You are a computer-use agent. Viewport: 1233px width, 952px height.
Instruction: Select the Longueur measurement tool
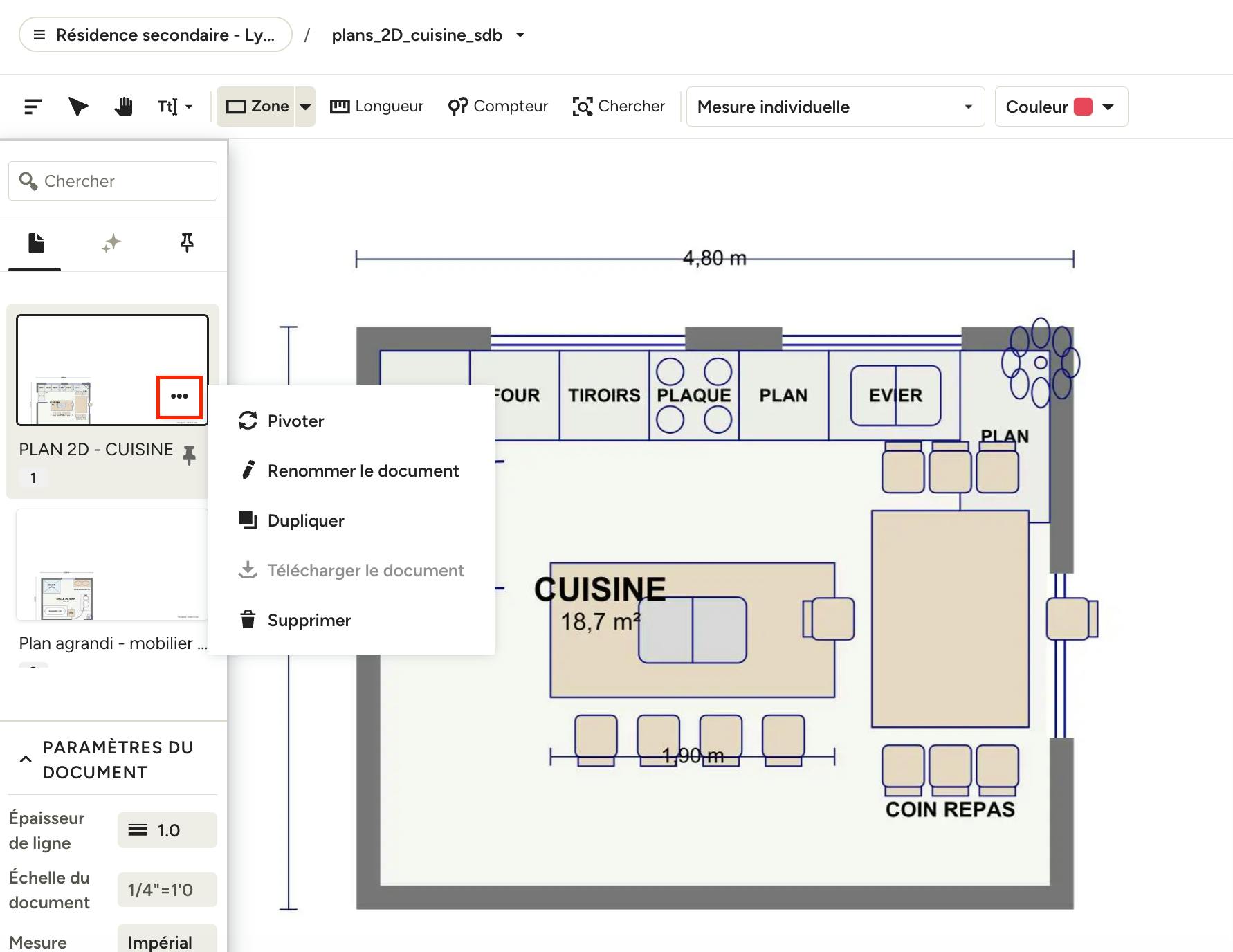[377, 107]
